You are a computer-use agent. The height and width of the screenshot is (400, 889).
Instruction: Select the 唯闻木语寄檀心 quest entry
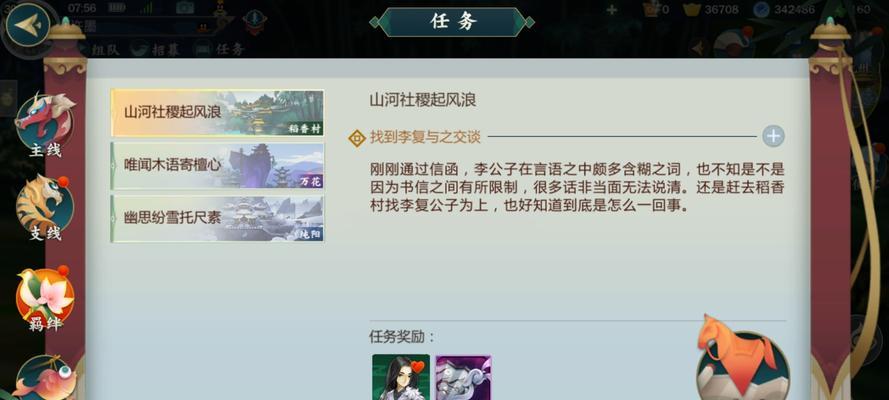tap(218, 165)
